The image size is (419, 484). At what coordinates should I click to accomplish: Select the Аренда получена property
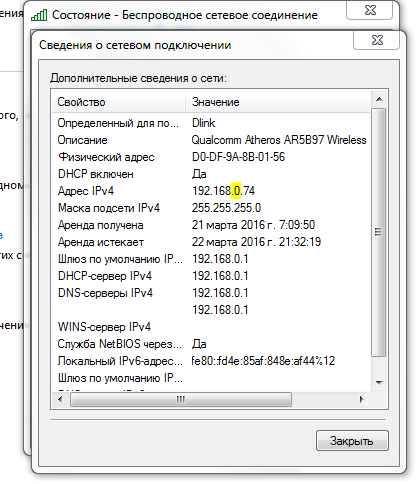coord(100,225)
